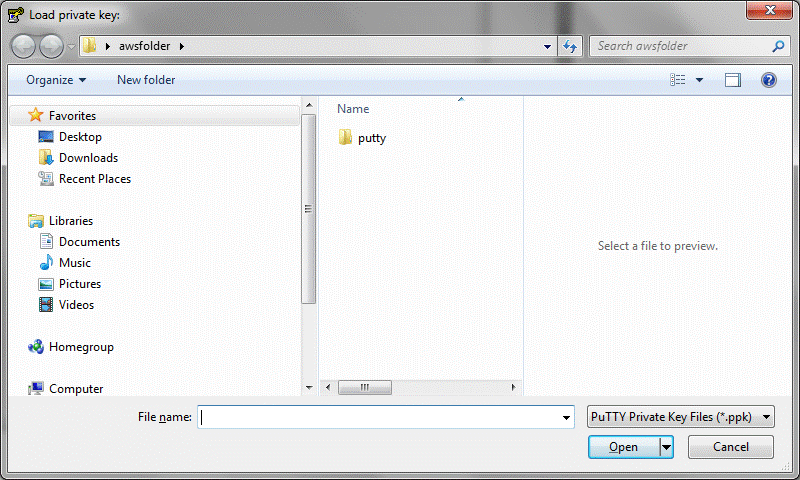Click the putty folder icon
The image size is (800, 480).
point(345,137)
